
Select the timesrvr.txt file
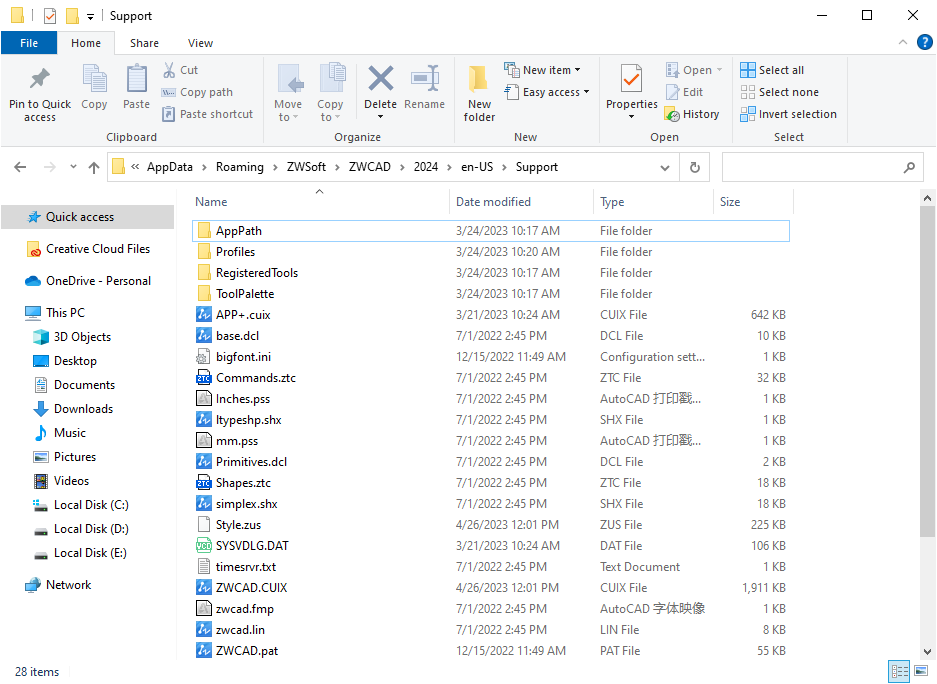pyautogui.click(x=236, y=566)
